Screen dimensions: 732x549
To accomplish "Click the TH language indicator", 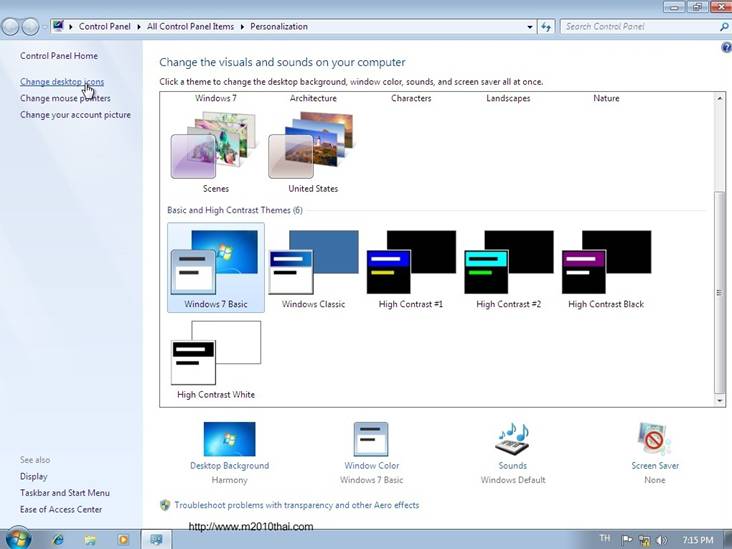I will [605, 538].
